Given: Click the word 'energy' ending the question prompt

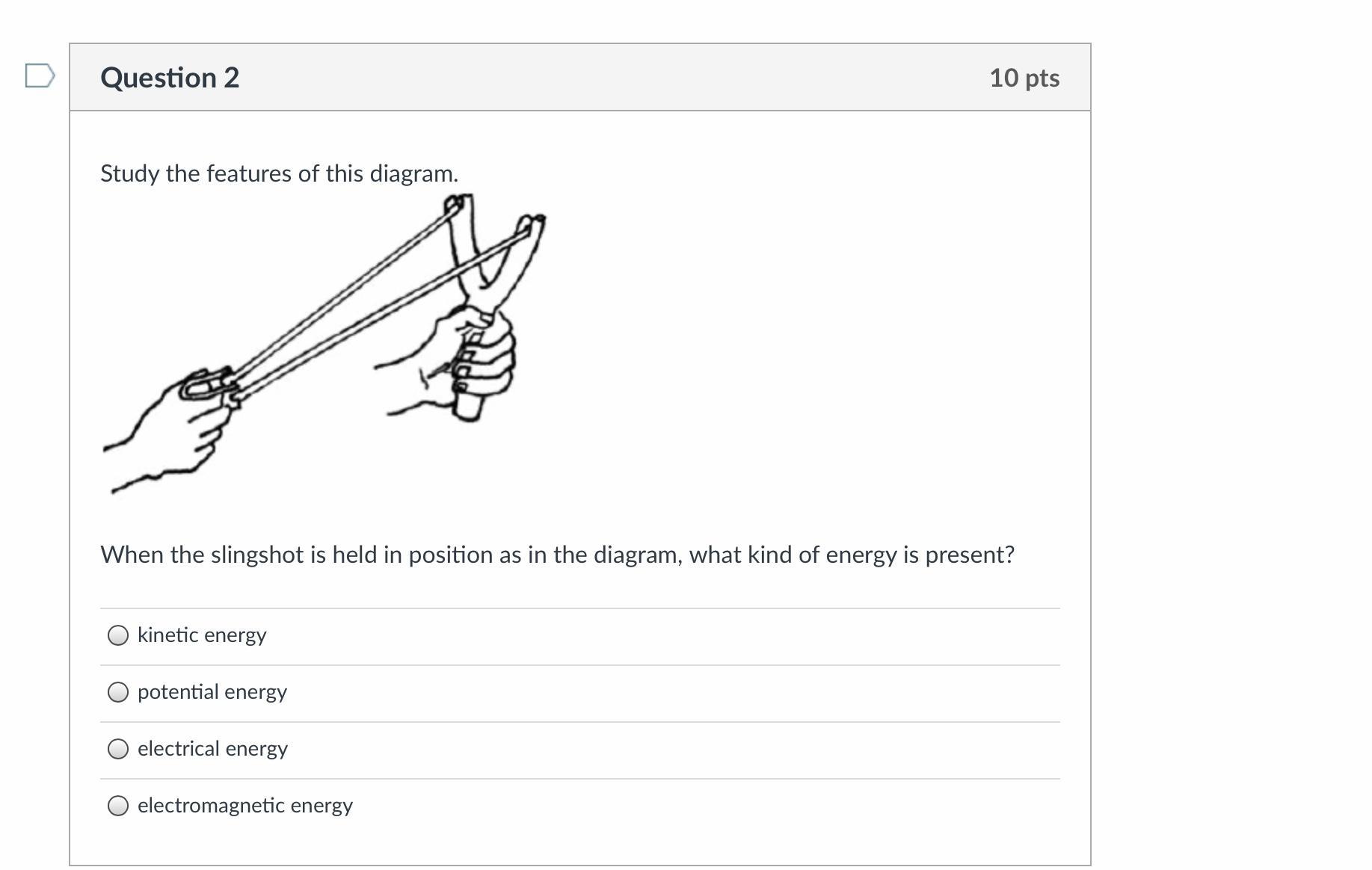Looking at the screenshot, I should click(x=862, y=555).
